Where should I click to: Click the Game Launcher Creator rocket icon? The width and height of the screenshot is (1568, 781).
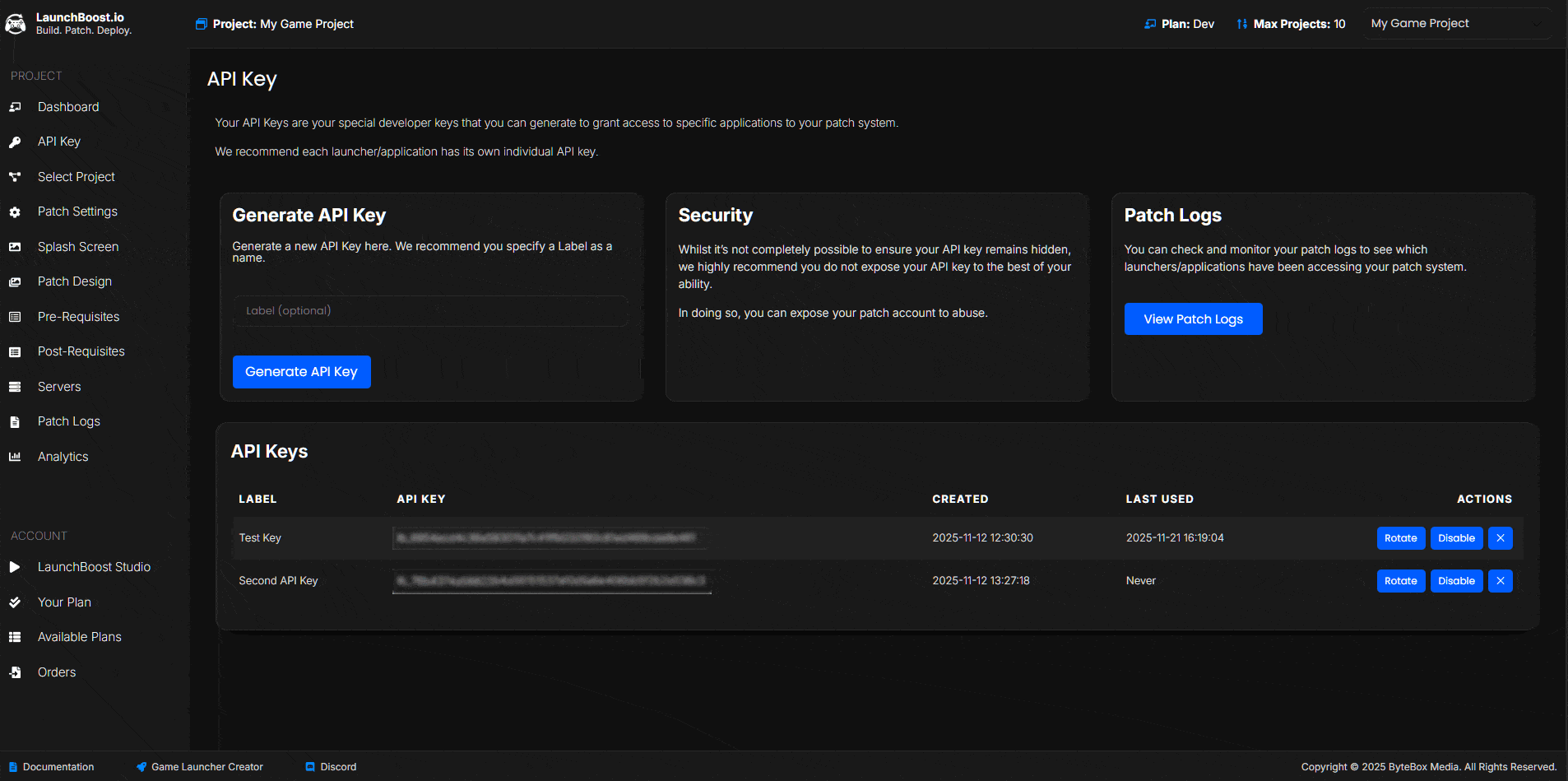tap(141, 767)
